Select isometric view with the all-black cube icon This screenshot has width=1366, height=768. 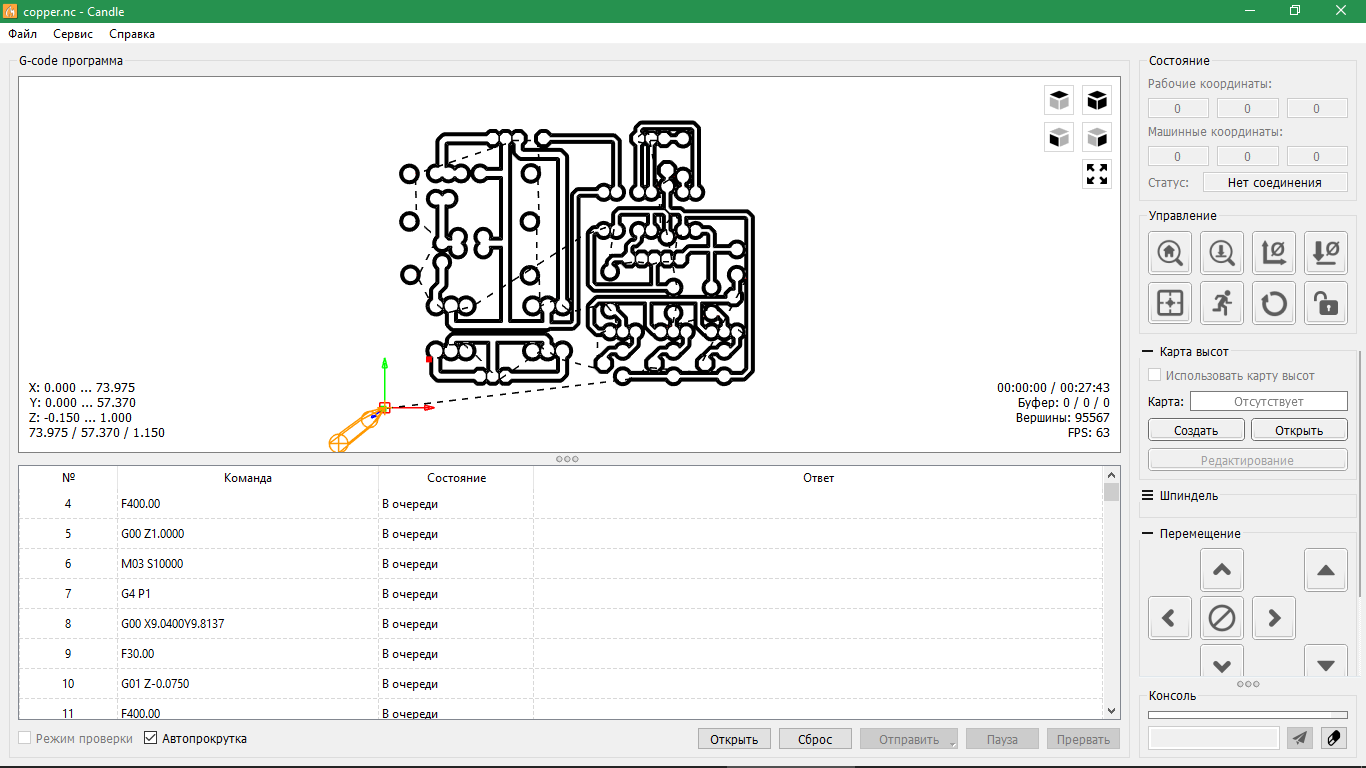(1097, 100)
